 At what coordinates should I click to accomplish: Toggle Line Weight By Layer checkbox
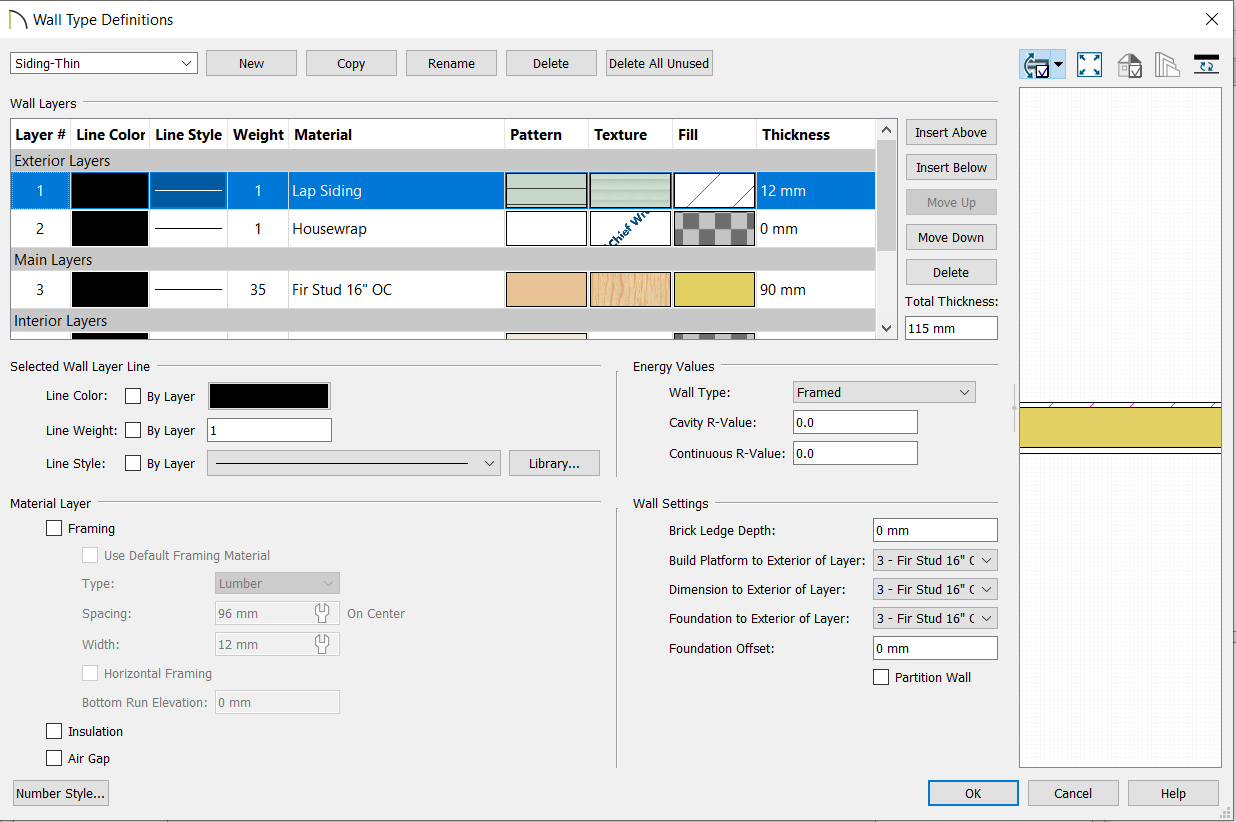point(133,430)
